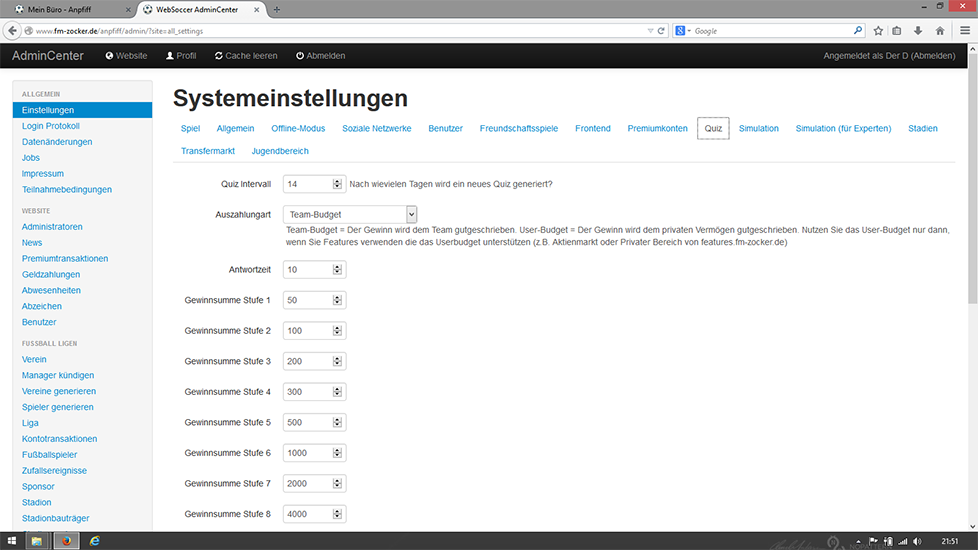Open the URL bar history dropdown arrow
This screenshot has width=978, height=550.
pos(649,31)
